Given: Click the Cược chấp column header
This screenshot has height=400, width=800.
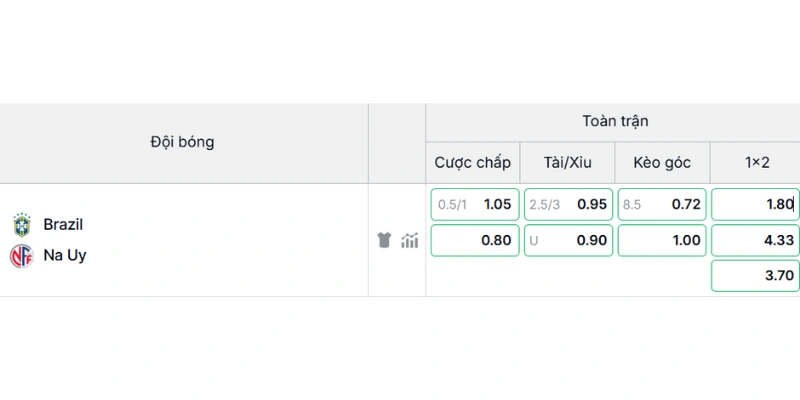Looking at the screenshot, I should click(472, 163).
